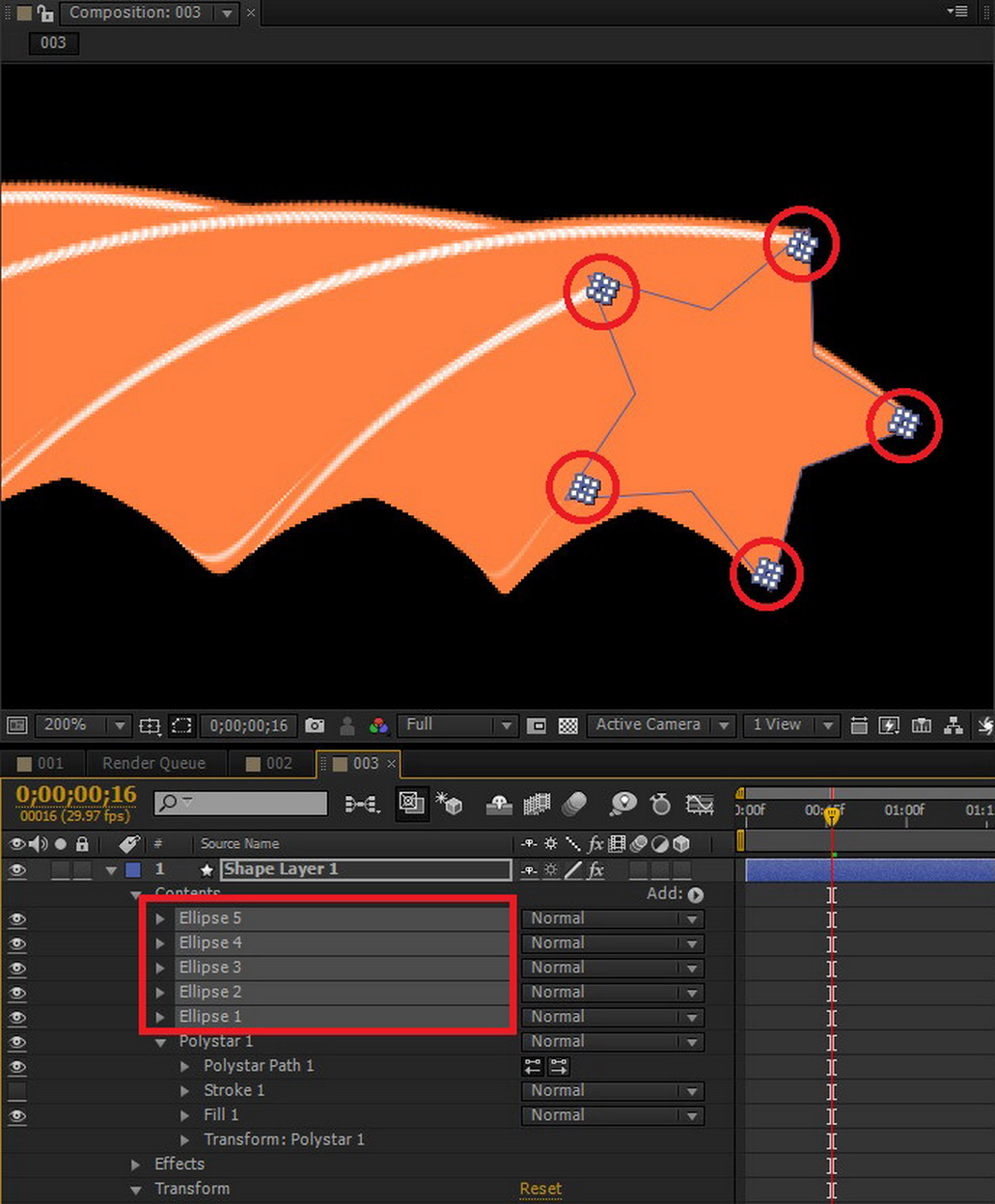The image size is (995, 1204).
Task: Click the hide shy layers icon
Action: click(x=498, y=804)
